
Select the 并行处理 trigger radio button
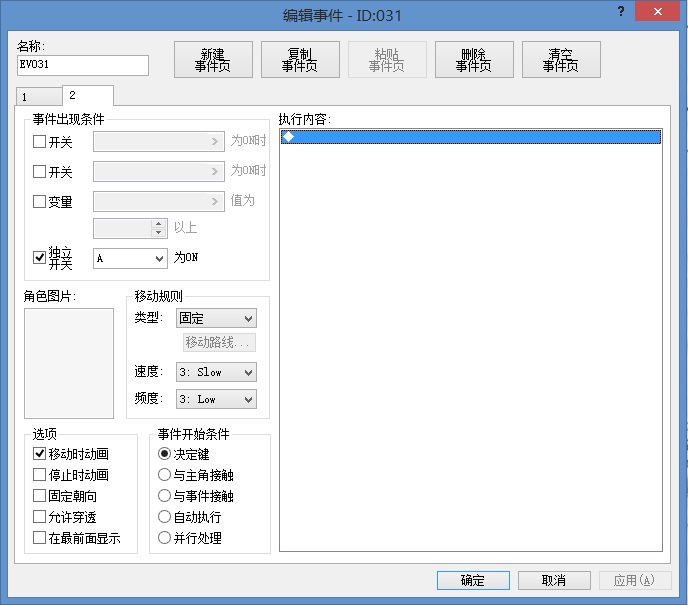coord(164,538)
